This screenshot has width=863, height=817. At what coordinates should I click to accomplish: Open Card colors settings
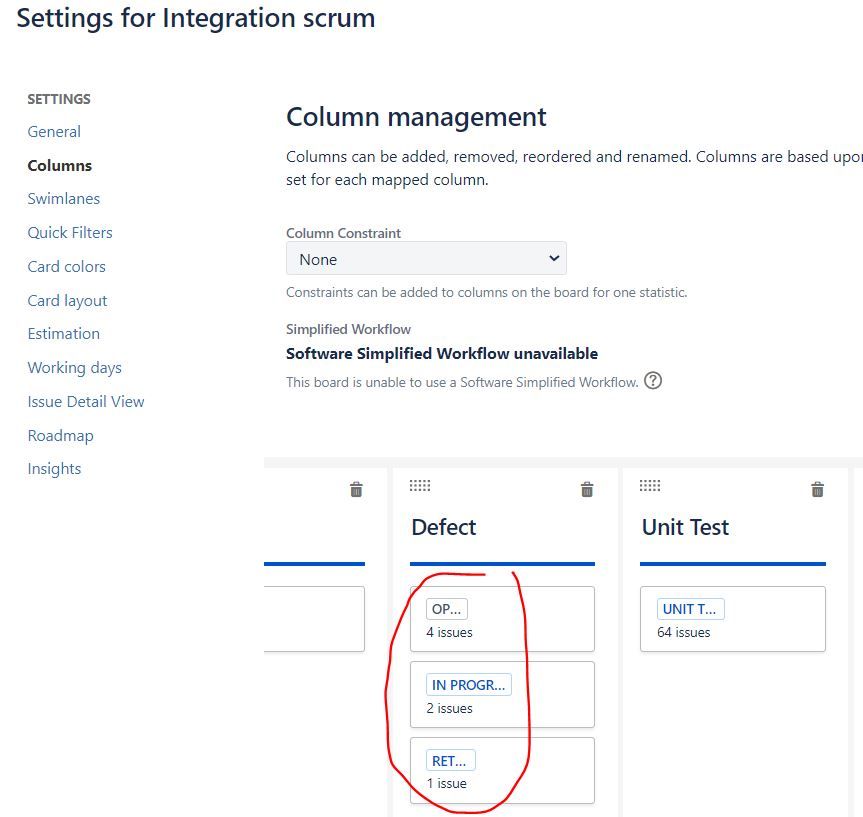(67, 266)
